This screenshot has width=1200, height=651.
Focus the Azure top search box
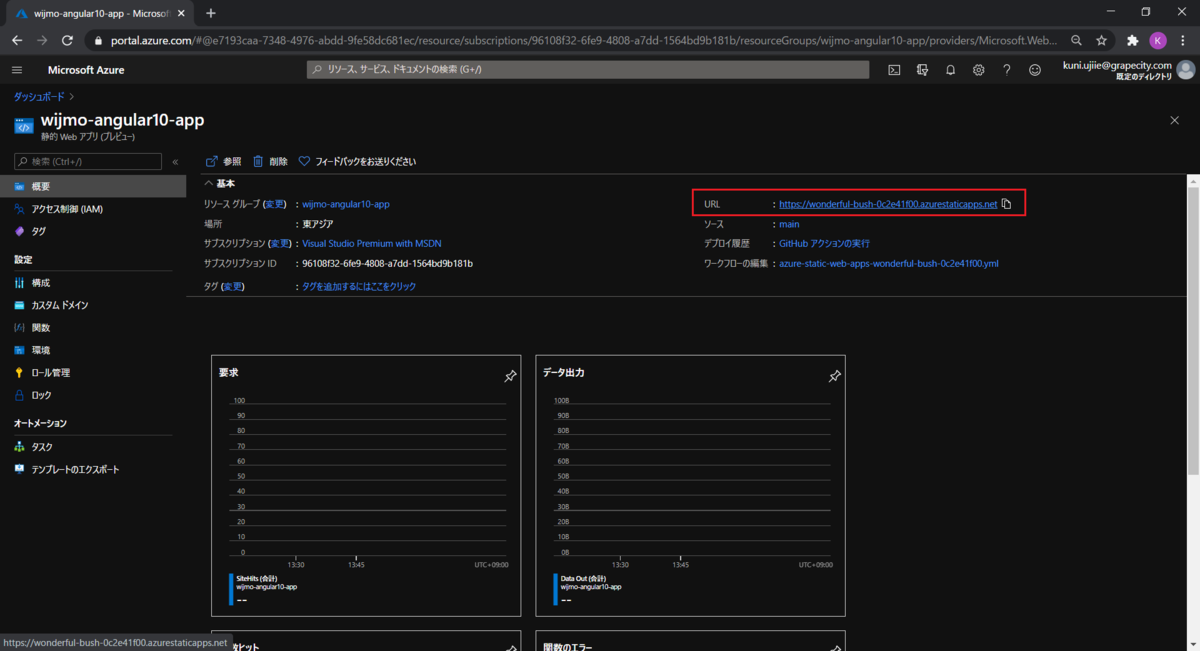[587, 70]
